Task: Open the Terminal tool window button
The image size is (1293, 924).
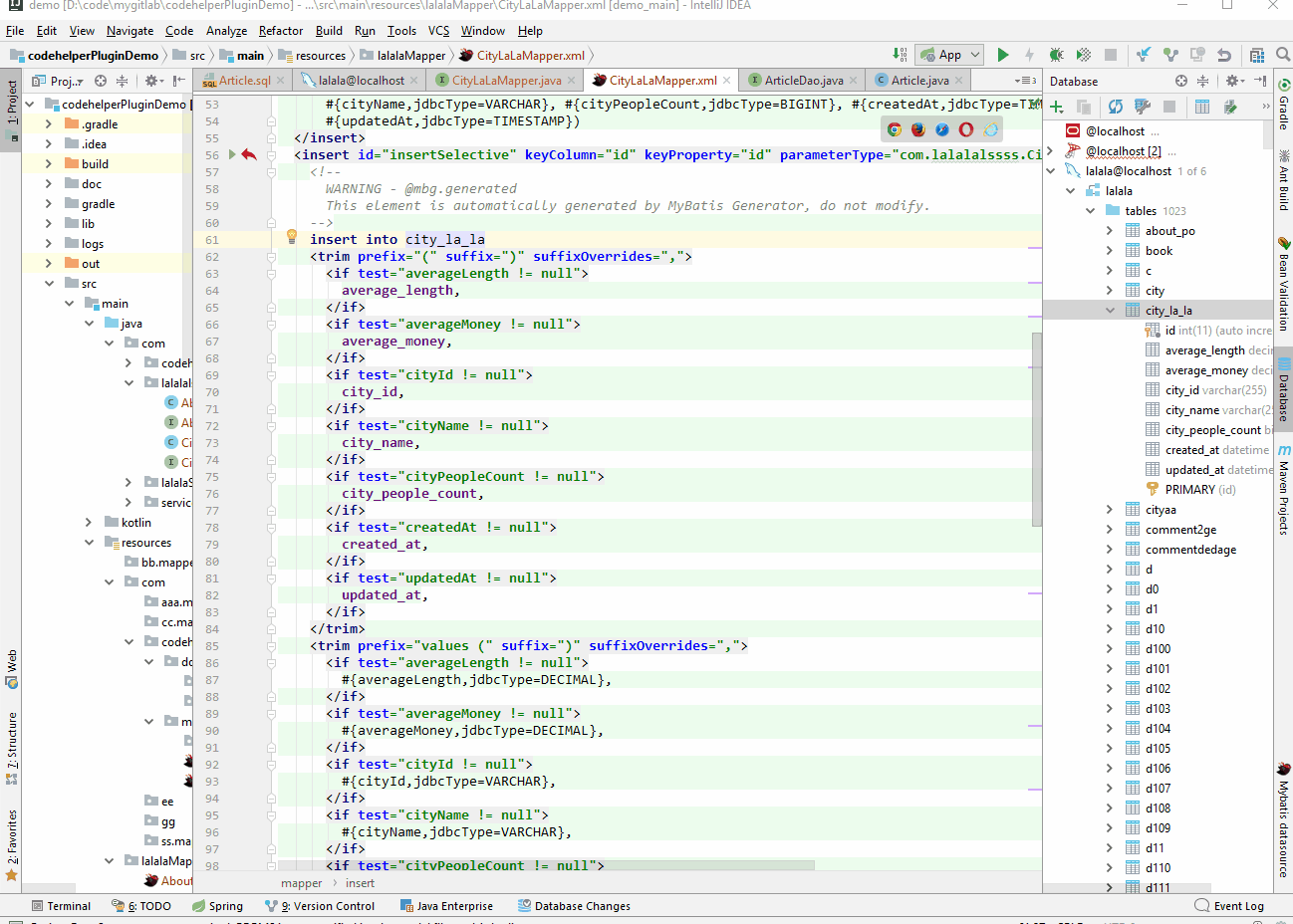Action: coord(61,906)
